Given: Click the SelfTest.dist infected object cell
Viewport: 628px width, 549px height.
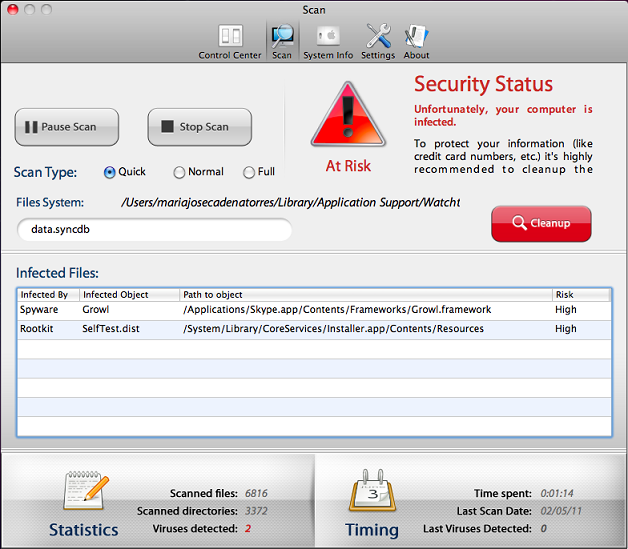Looking at the screenshot, I should 111,329.
